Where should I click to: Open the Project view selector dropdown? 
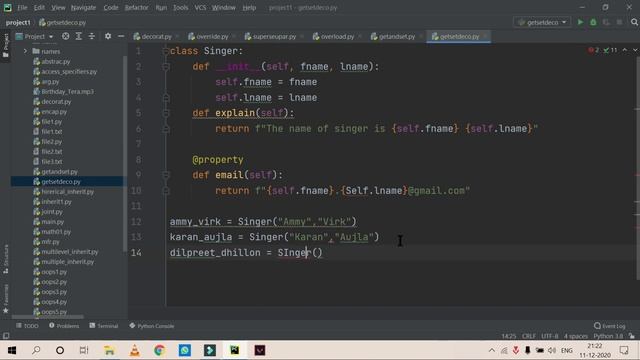click(x=35, y=36)
